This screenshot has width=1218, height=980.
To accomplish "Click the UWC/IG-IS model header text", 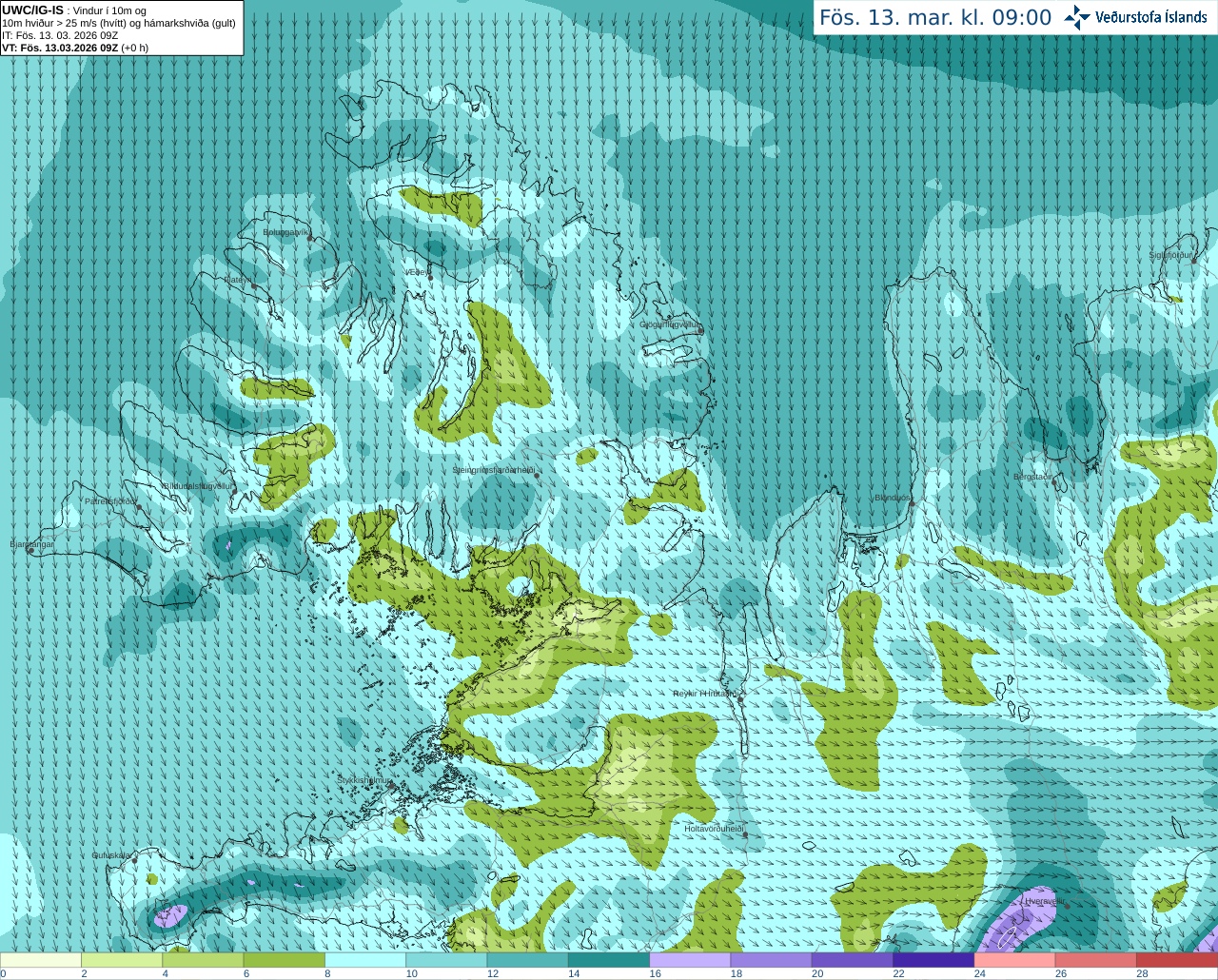I will pos(32,10).
